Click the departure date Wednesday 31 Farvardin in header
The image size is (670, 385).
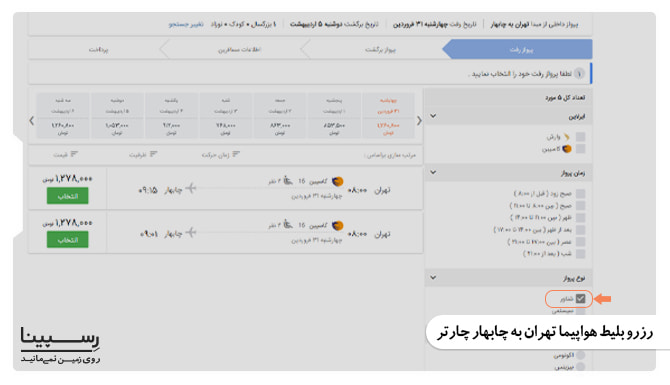pyautogui.click(x=420, y=24)
